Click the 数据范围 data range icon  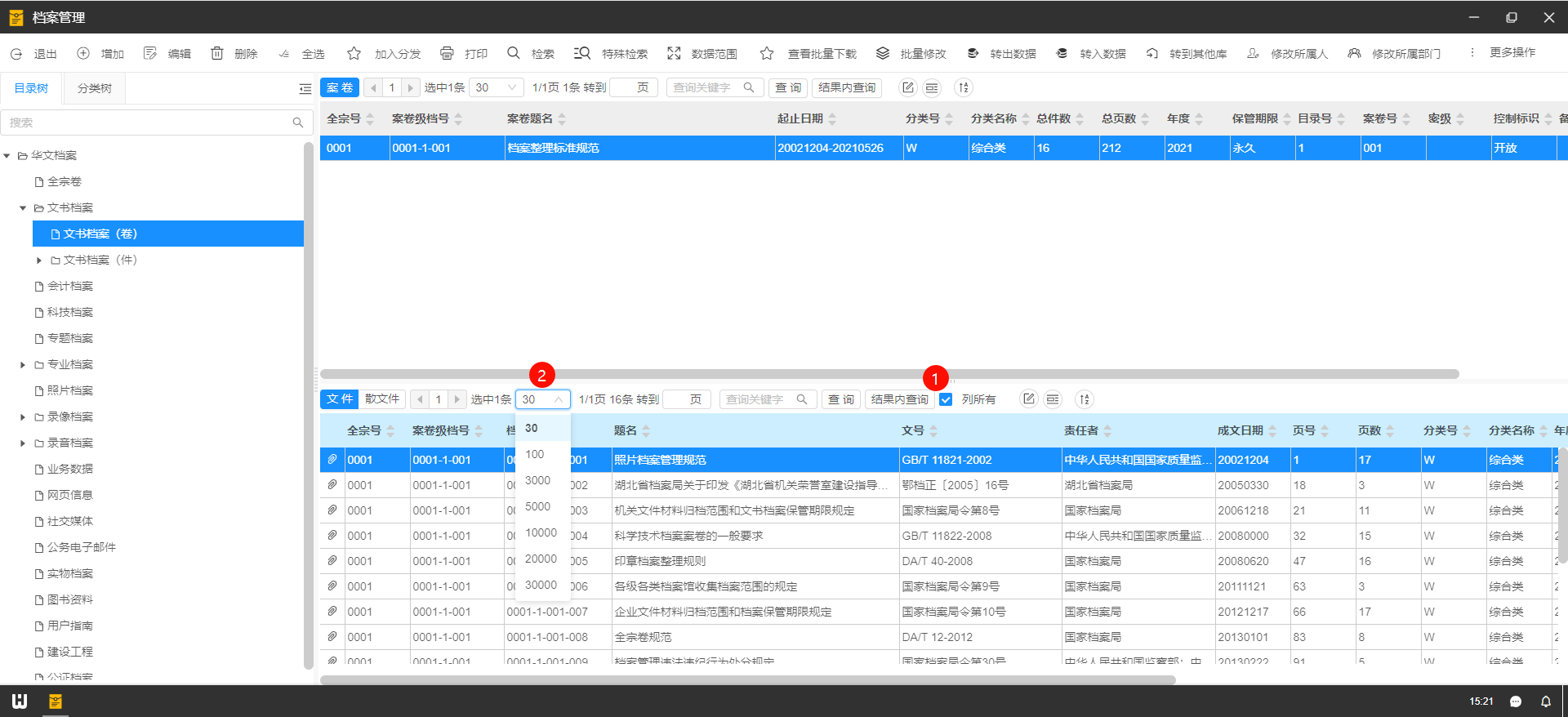[x=674, y=53]
